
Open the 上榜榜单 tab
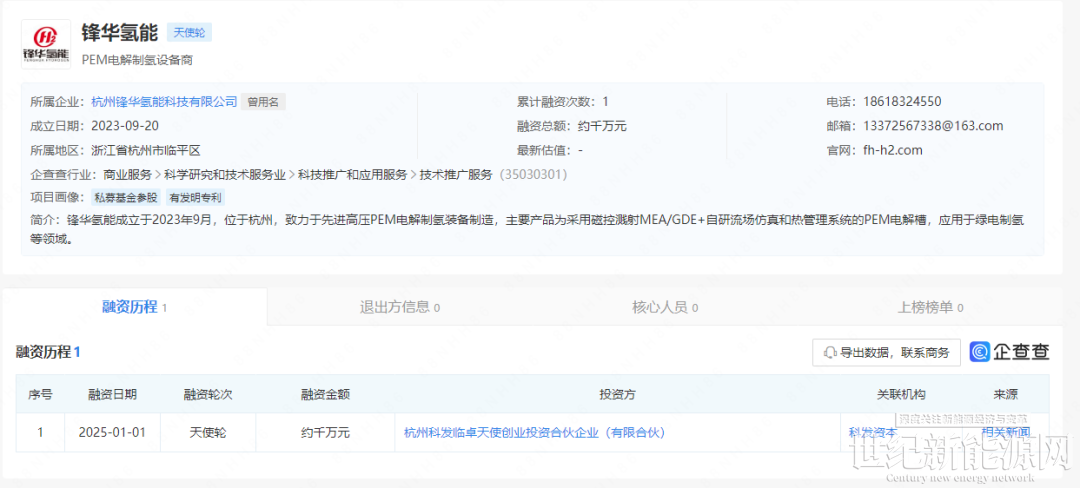pyautogui.click(x=931, y=307)
